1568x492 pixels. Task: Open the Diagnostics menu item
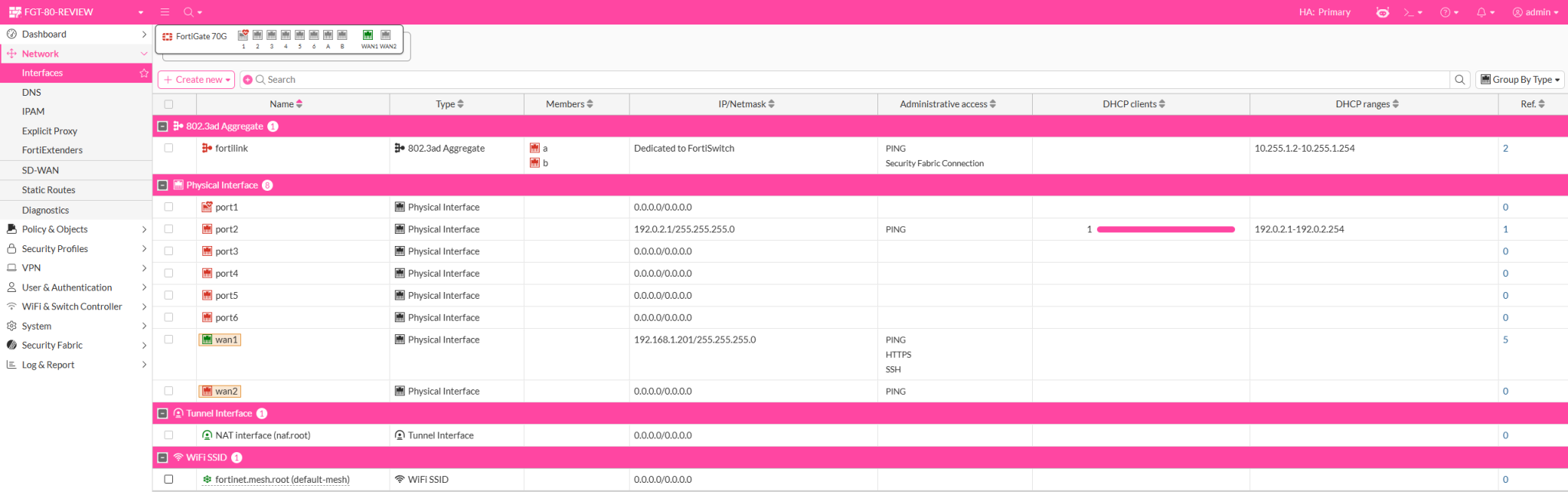(45, 210)
